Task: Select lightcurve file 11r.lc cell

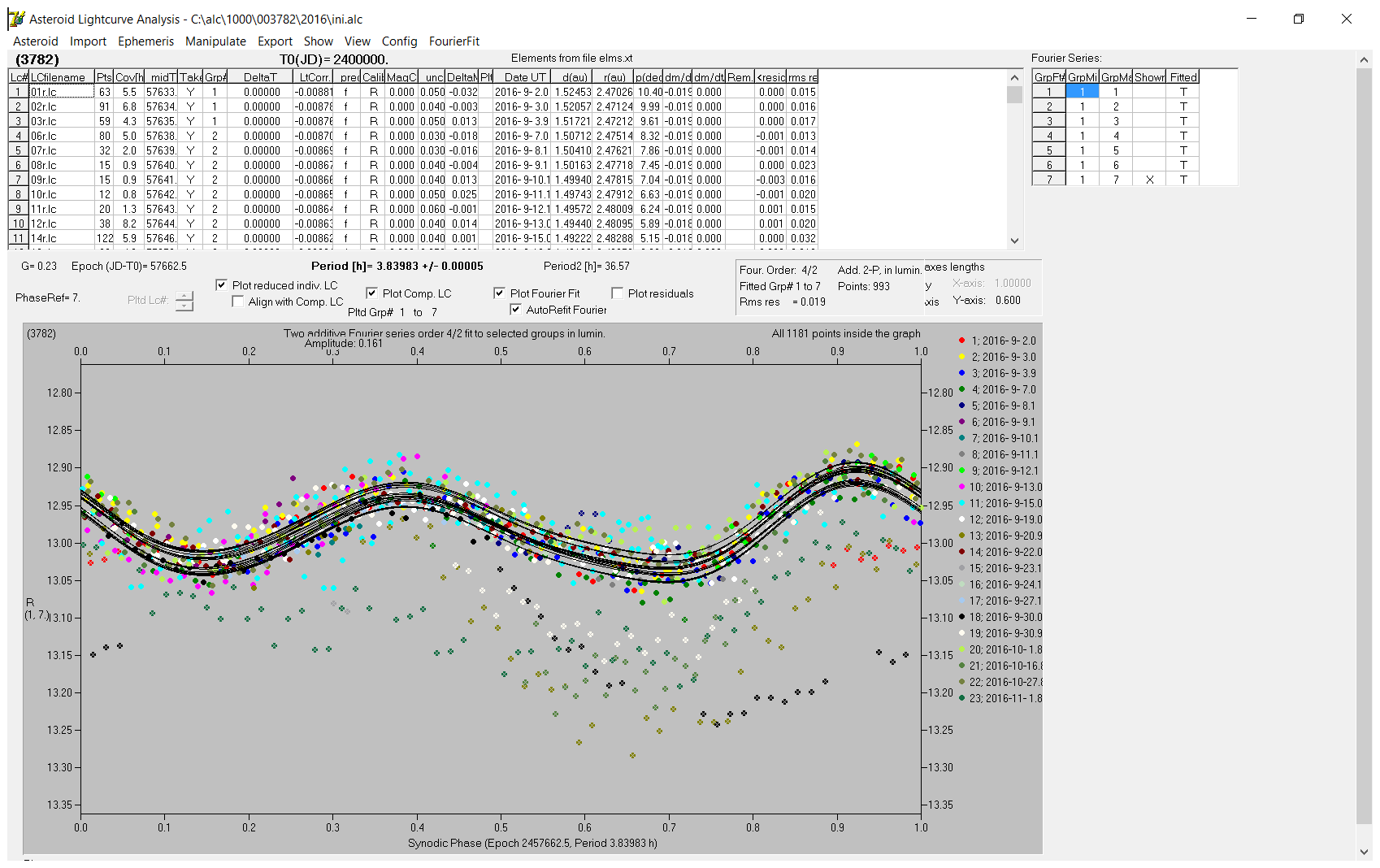Action: (x=62, y=209)
